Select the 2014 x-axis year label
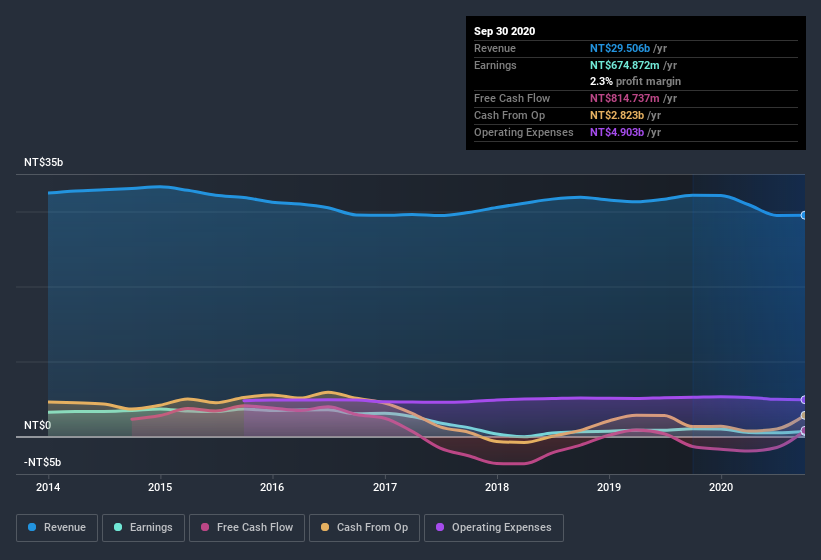 (x=48, y=487)
